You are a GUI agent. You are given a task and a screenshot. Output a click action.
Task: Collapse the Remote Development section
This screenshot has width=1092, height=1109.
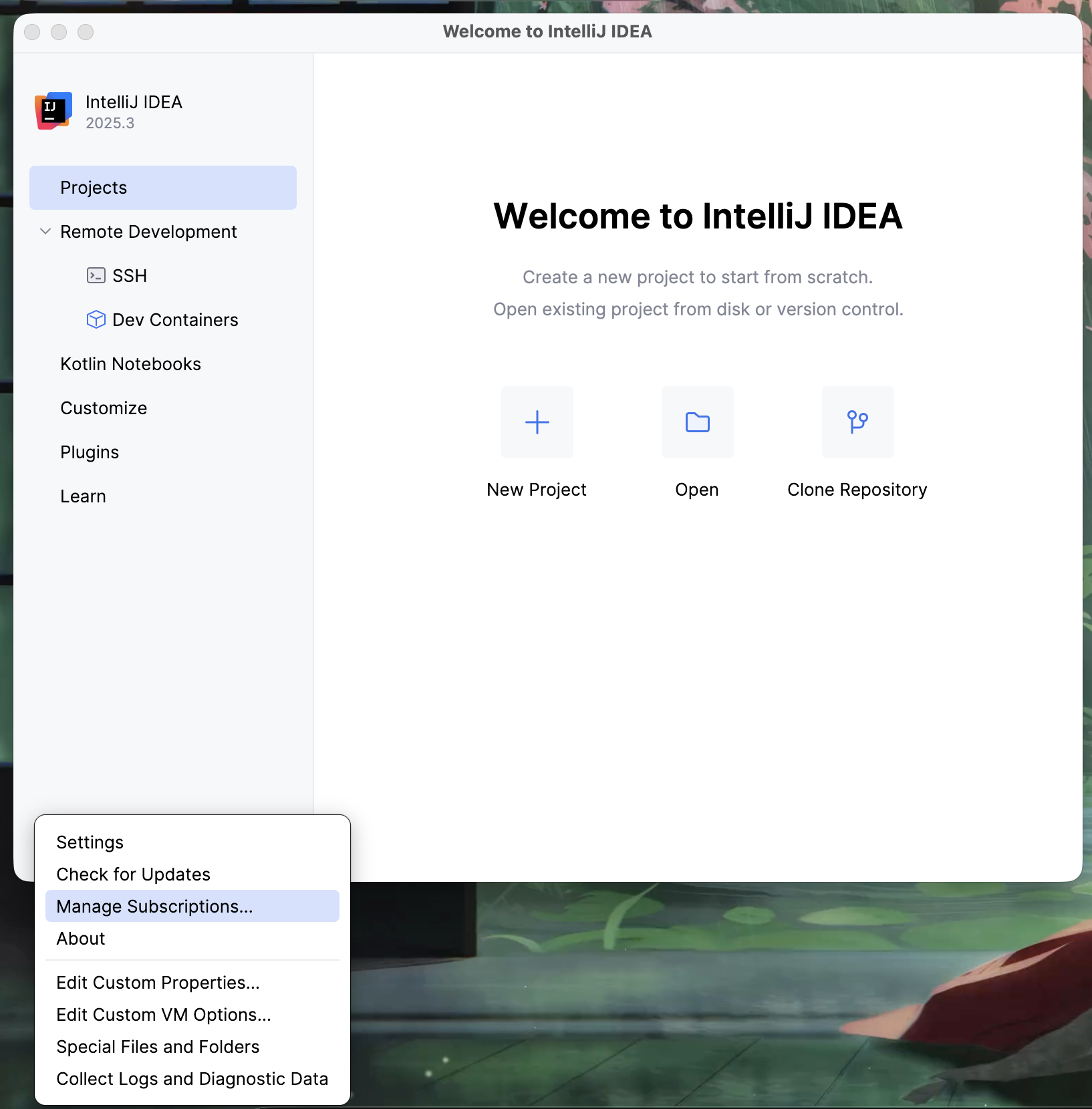[x=44, y=231]
